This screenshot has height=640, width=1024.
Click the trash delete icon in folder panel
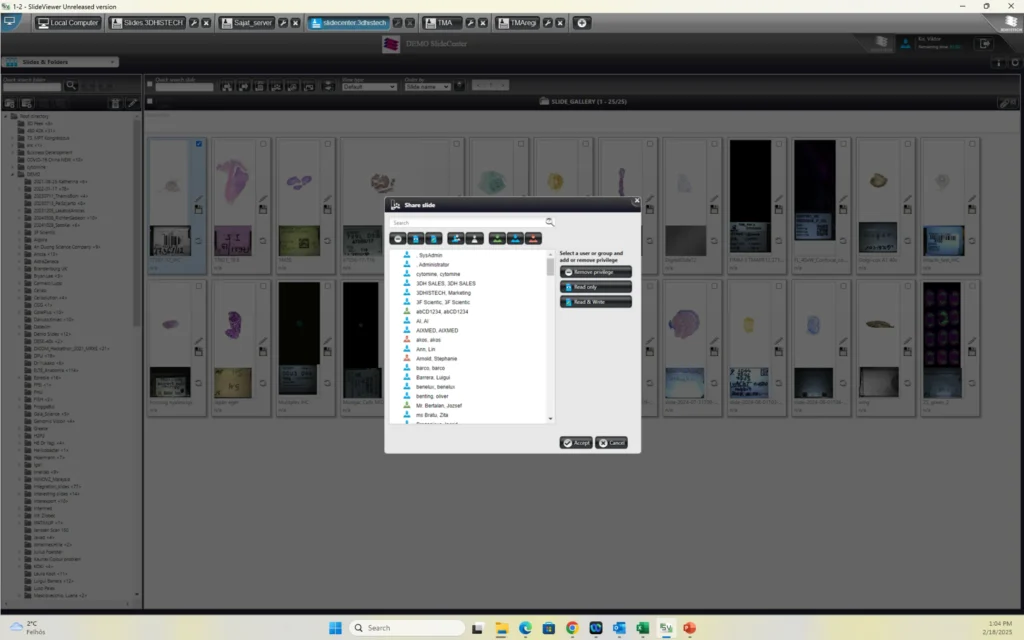pyautogui.click(x=115, y=103)
